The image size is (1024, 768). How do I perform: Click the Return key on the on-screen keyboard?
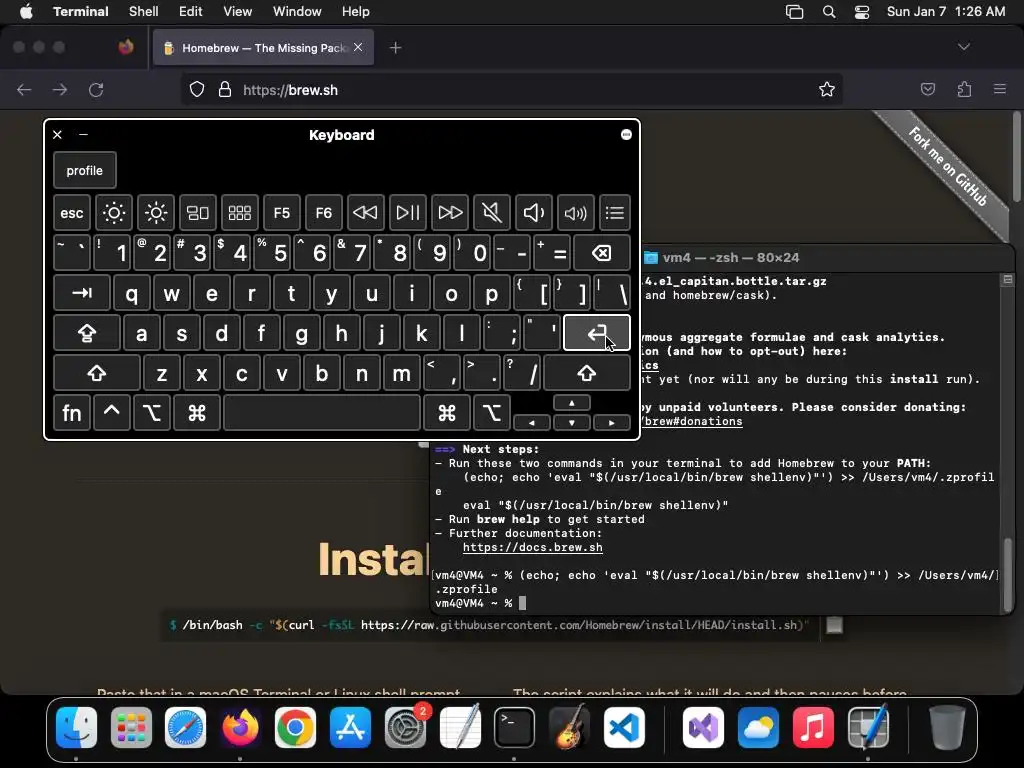tap(597, 333)
